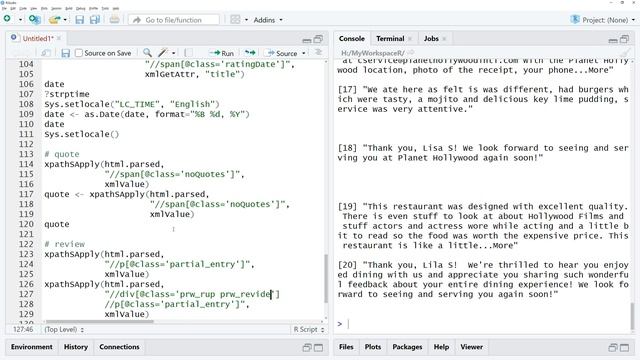Image resolution: width=640 pixels, height=360 pixels.
Task: Minimize the console pane
Action: (x=613, y=40)
